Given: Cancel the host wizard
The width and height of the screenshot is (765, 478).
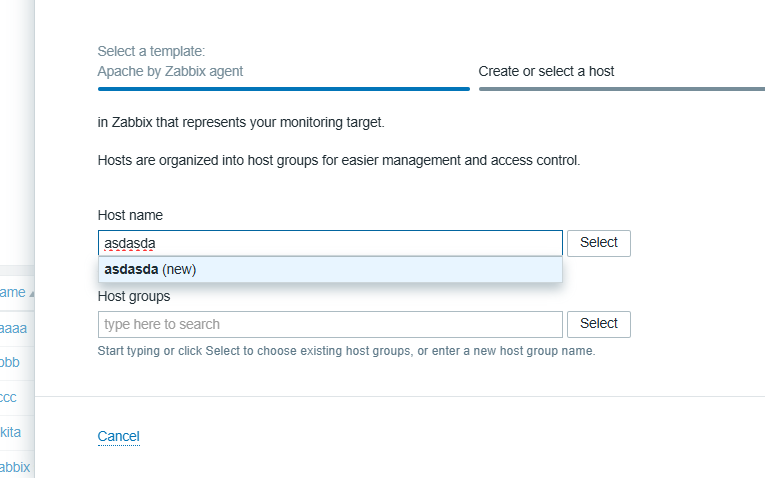Looking at the screenshot, I should (118, 436).
